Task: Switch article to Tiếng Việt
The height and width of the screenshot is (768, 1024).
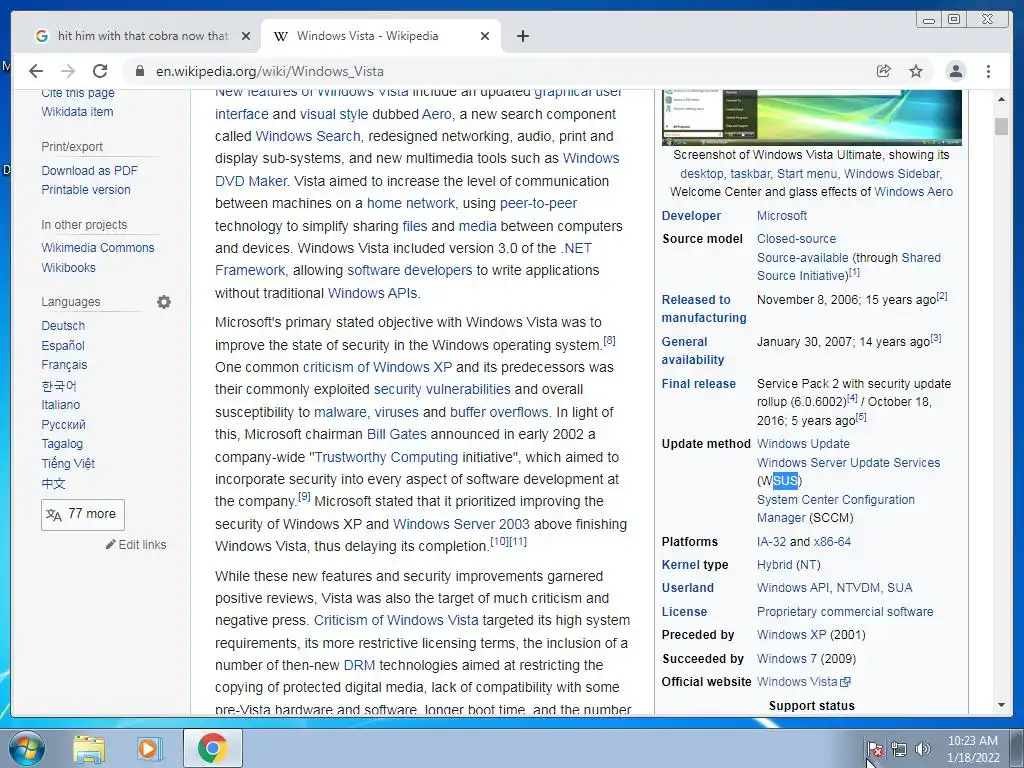Action: coord(68,463)
